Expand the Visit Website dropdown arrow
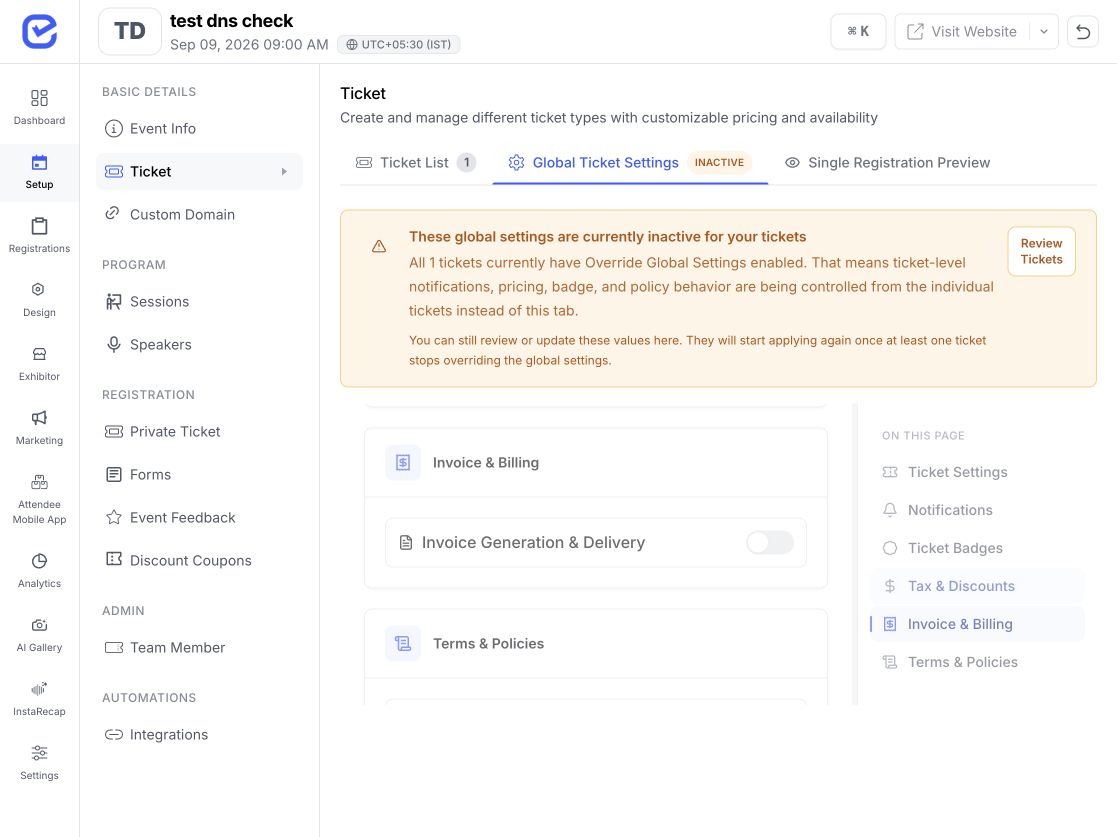 (1044, 31)
